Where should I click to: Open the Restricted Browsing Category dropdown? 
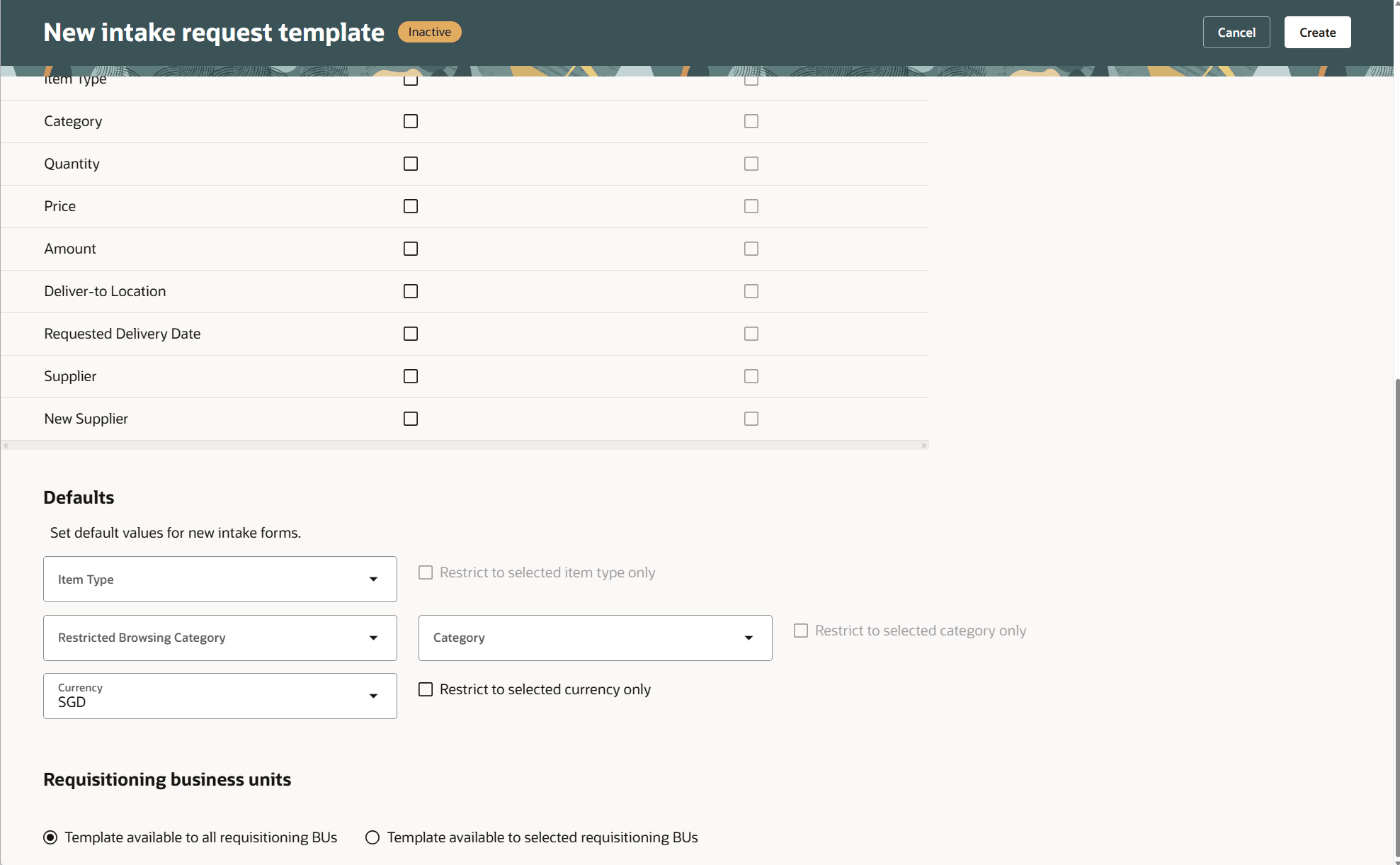pos(220,638)
